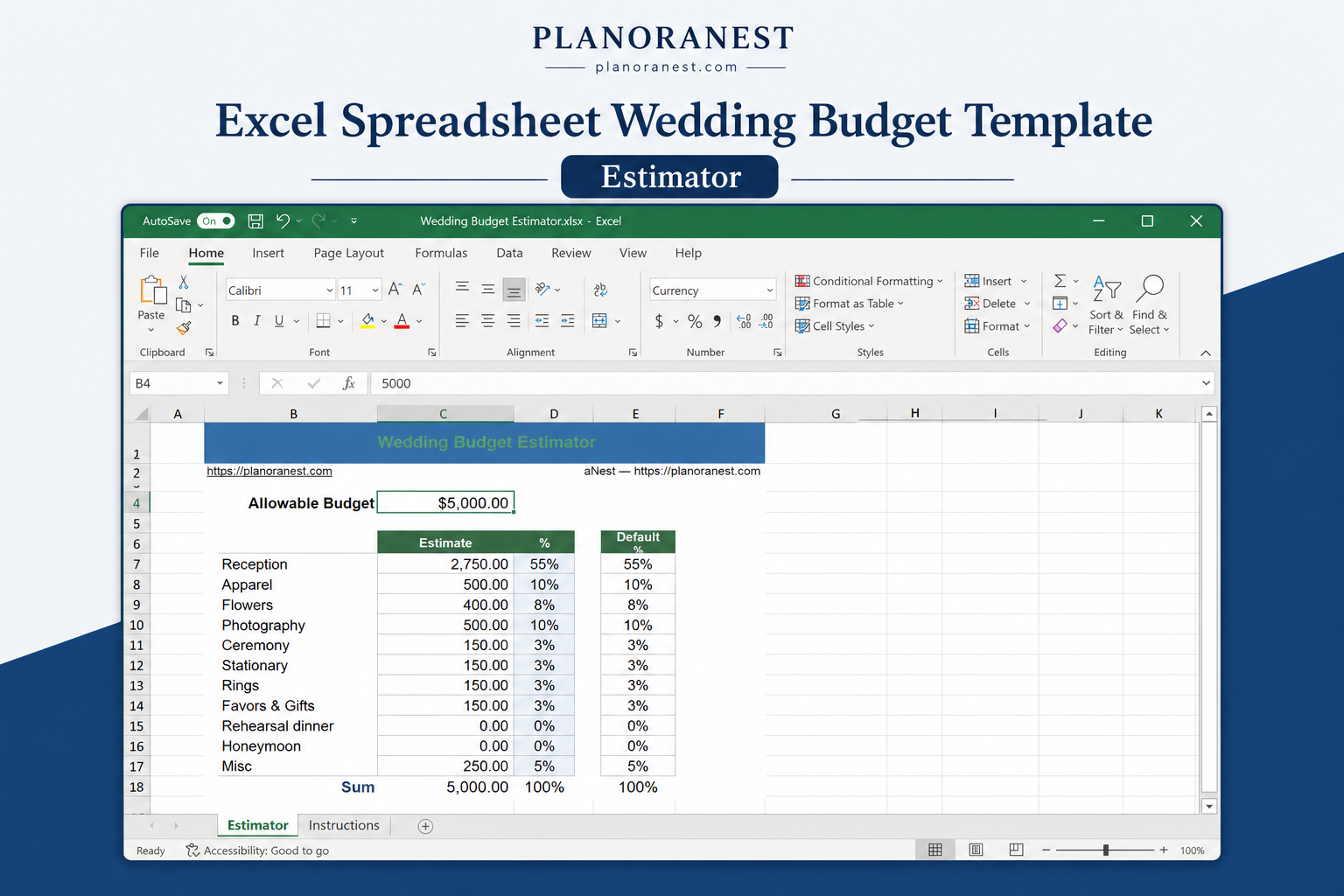The image size is (1344, 896).
Task: Toggle bottom vertical alignment button
Action: click(x=514, y=290)
